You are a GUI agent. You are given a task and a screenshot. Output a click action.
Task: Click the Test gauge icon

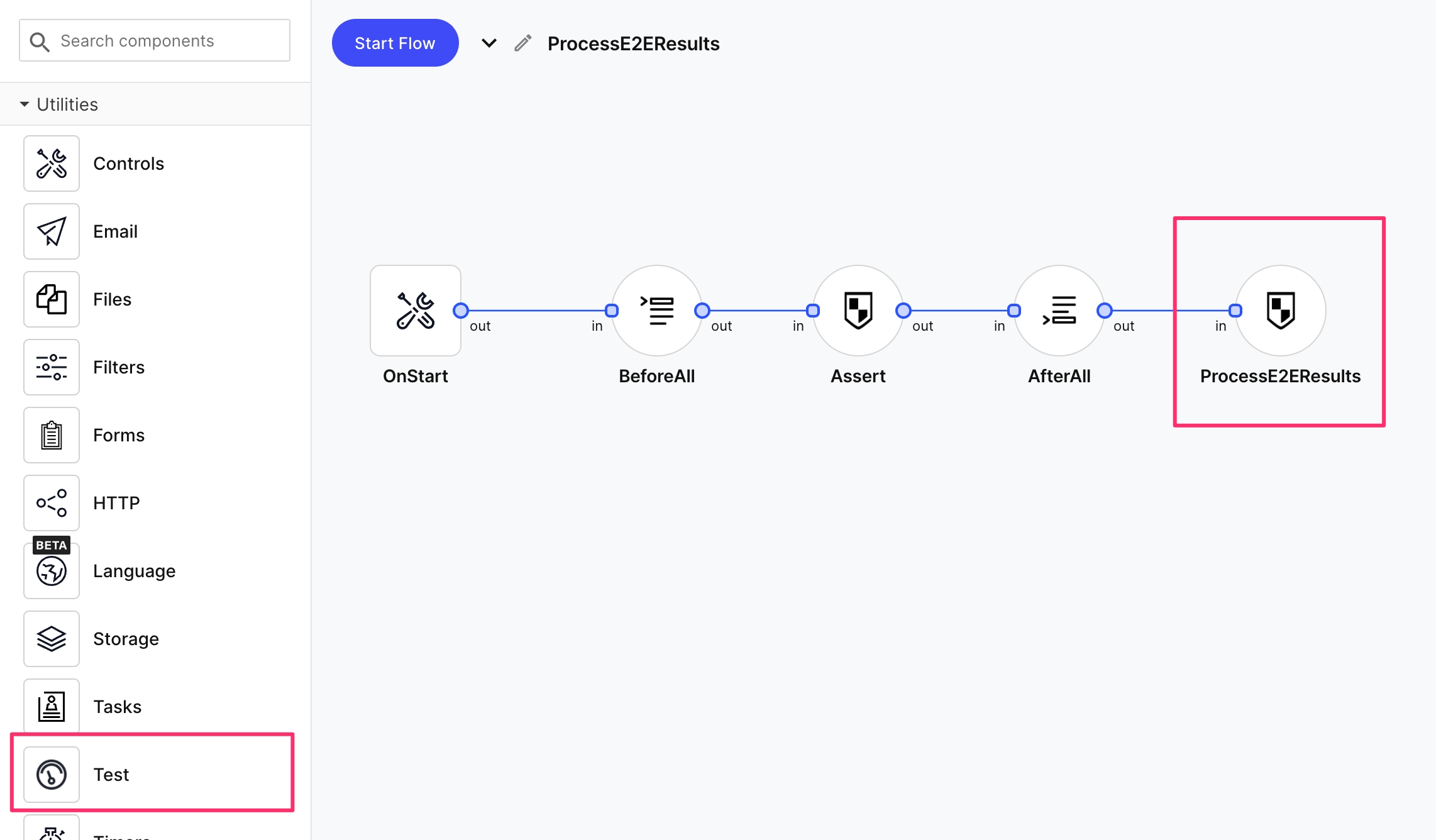(52, 775)
